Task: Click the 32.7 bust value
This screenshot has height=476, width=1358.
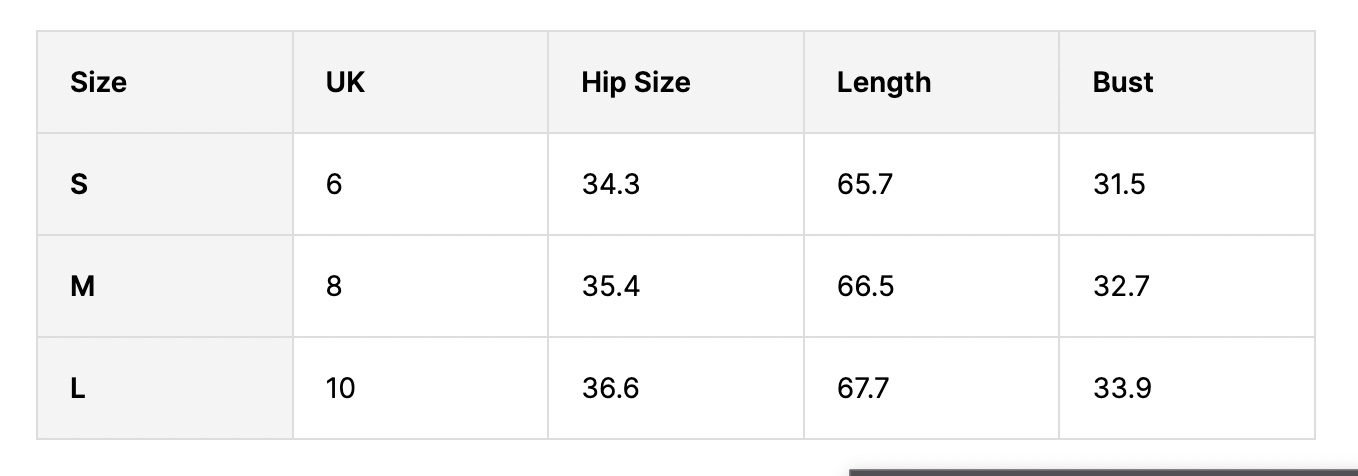Action: [x=1121, y=287]
